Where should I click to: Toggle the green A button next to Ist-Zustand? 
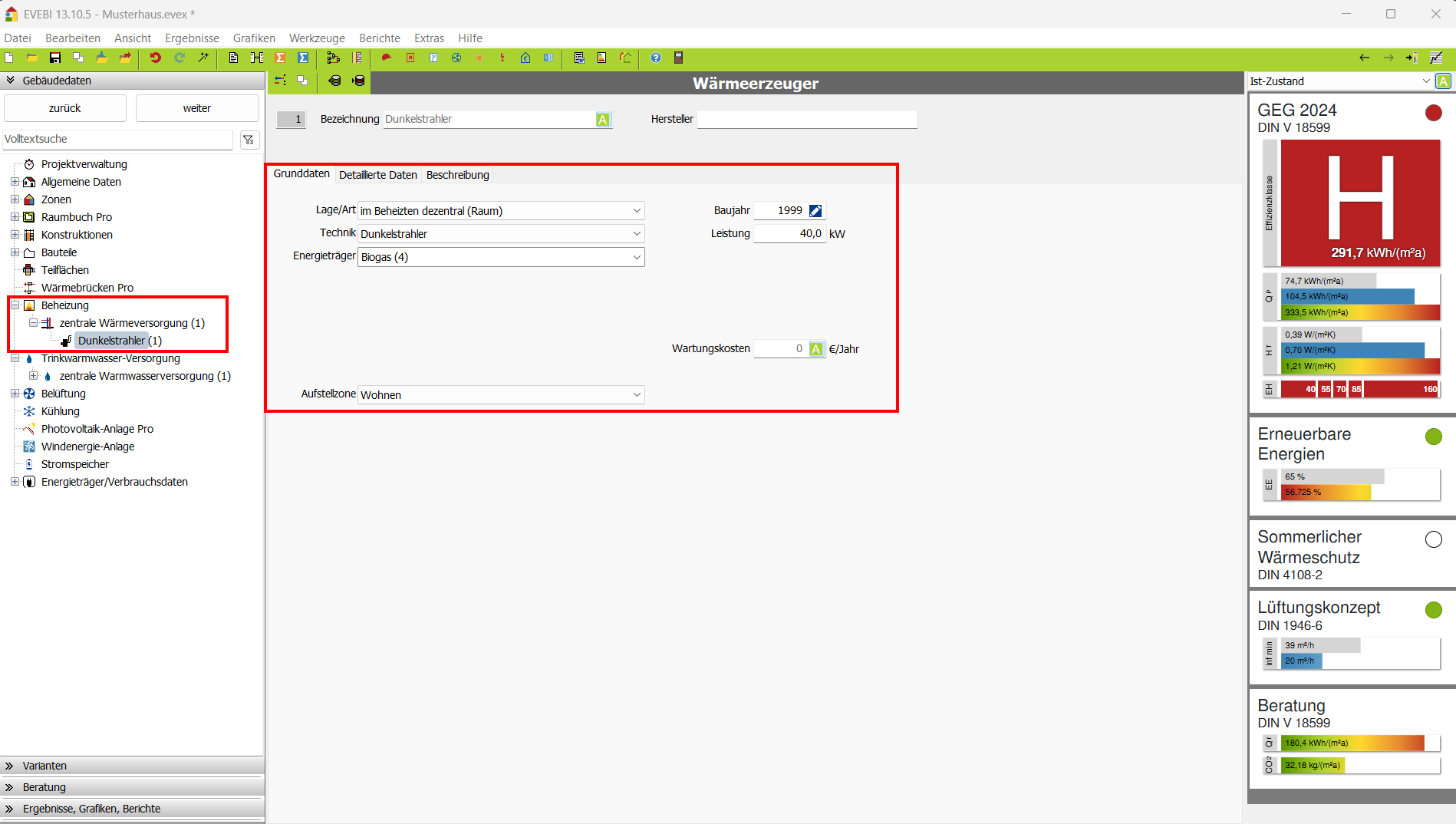point(1443,81)
